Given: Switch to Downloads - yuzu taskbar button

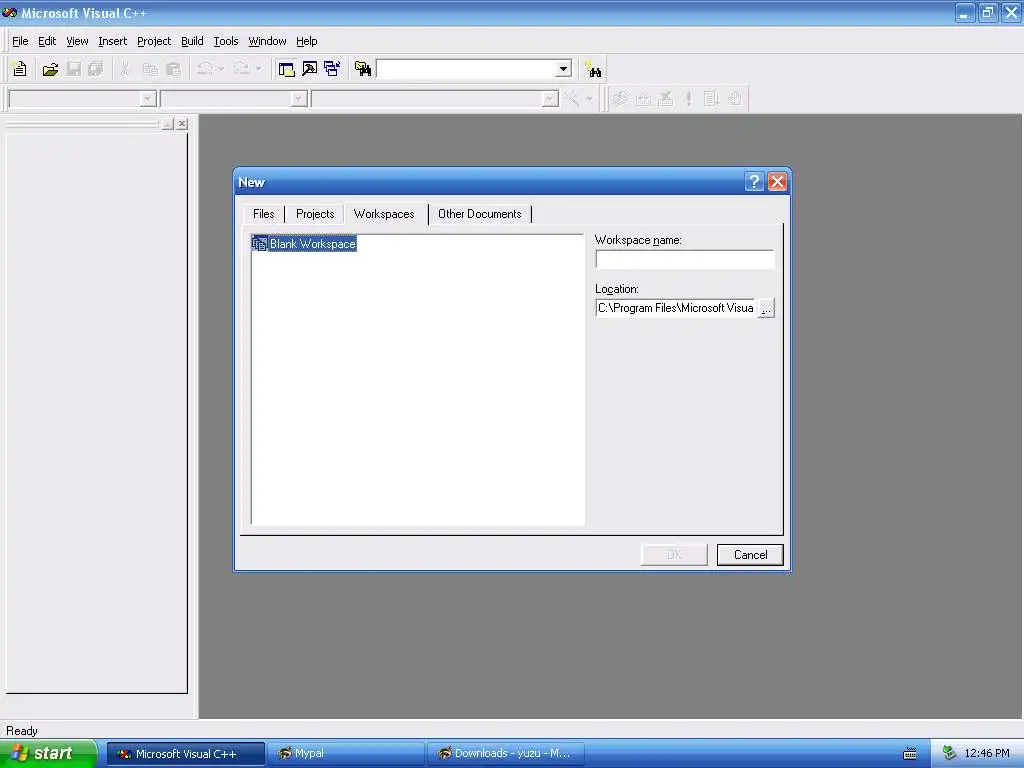Looking at the screenshot, I should point(505,753).
